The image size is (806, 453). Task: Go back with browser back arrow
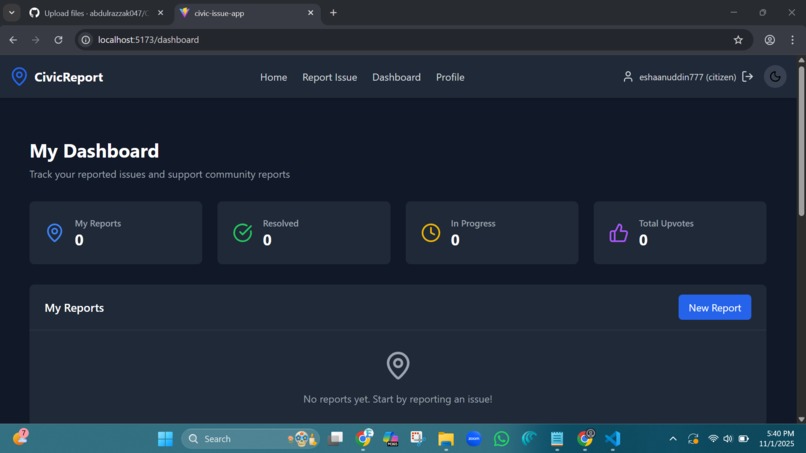coord(13,40)
